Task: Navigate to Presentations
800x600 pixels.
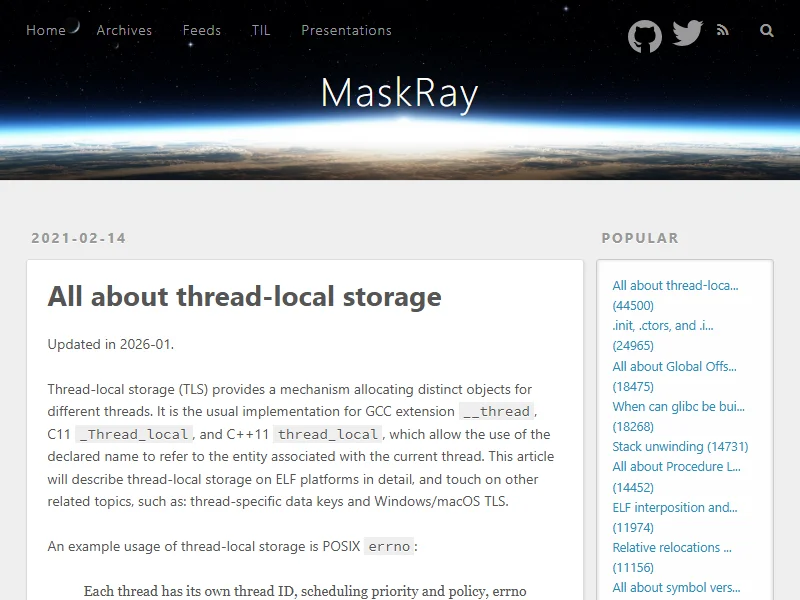Action: tap(346, 30)
